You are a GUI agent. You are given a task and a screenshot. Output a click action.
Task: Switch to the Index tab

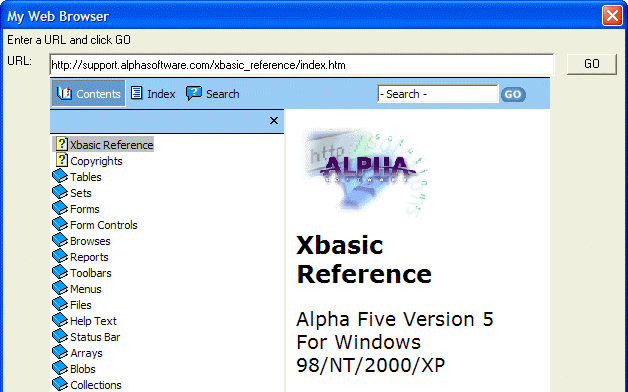153,94
